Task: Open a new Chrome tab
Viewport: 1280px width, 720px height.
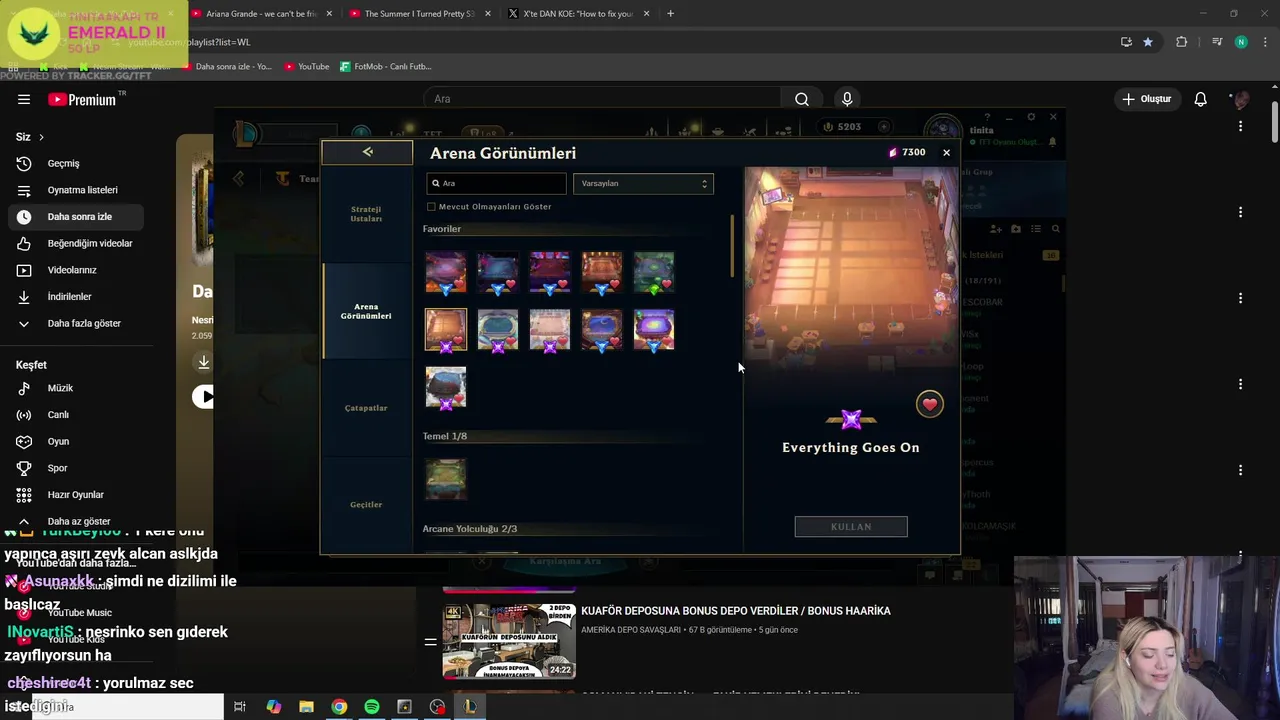Action: point(670,14)
